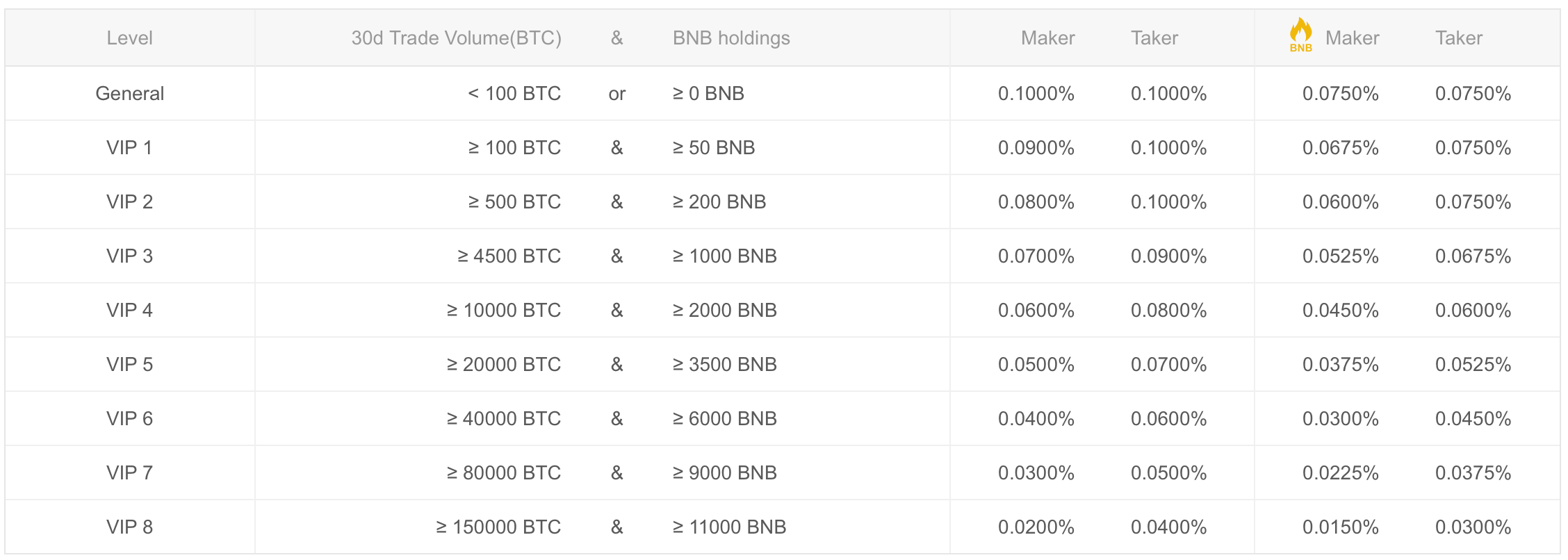
Task: Click the ≥ 50 BNB holdings cell
Action: [x=714, y=148]
